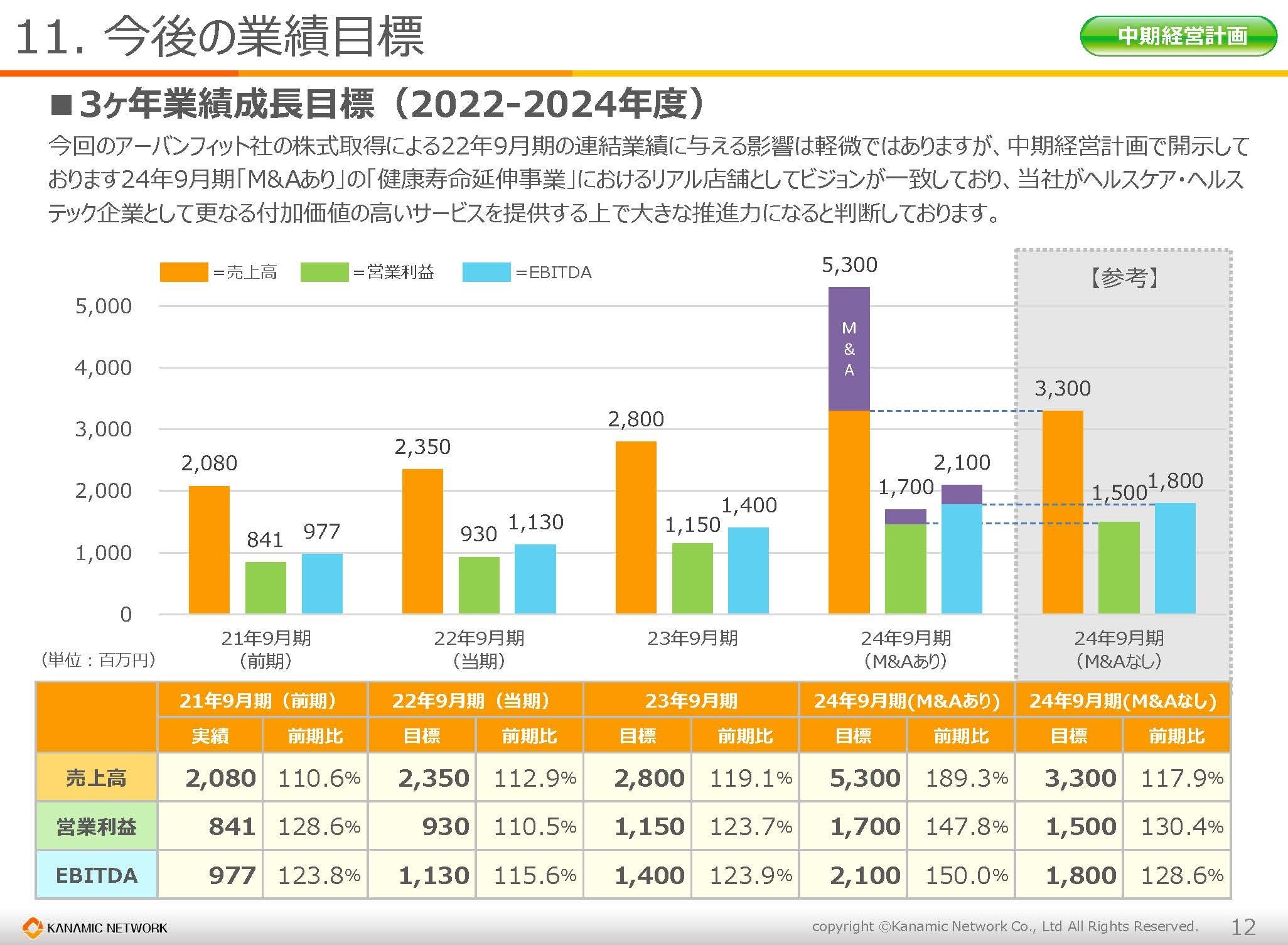The width and height of the screenshot is (1288, 945).
Task: Click the 24年9月期(M&Aあり) table header
Action: (x=906, y=701)
